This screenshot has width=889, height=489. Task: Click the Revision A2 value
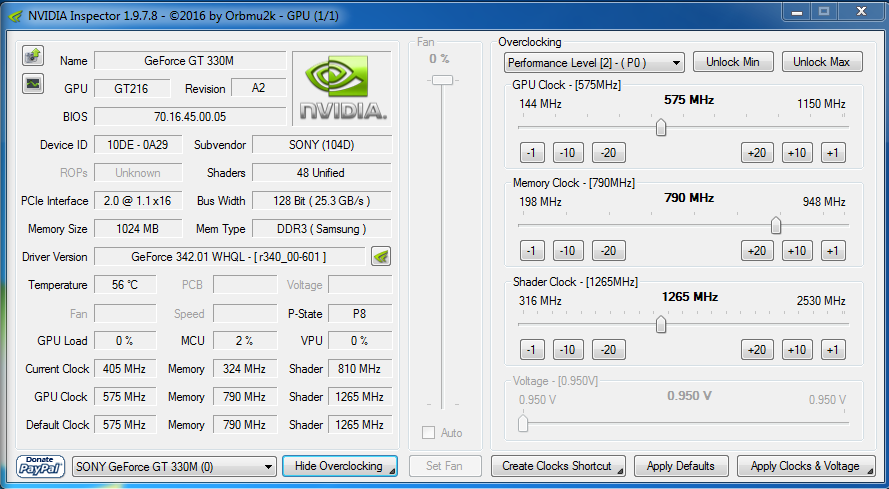coord(259,88)
